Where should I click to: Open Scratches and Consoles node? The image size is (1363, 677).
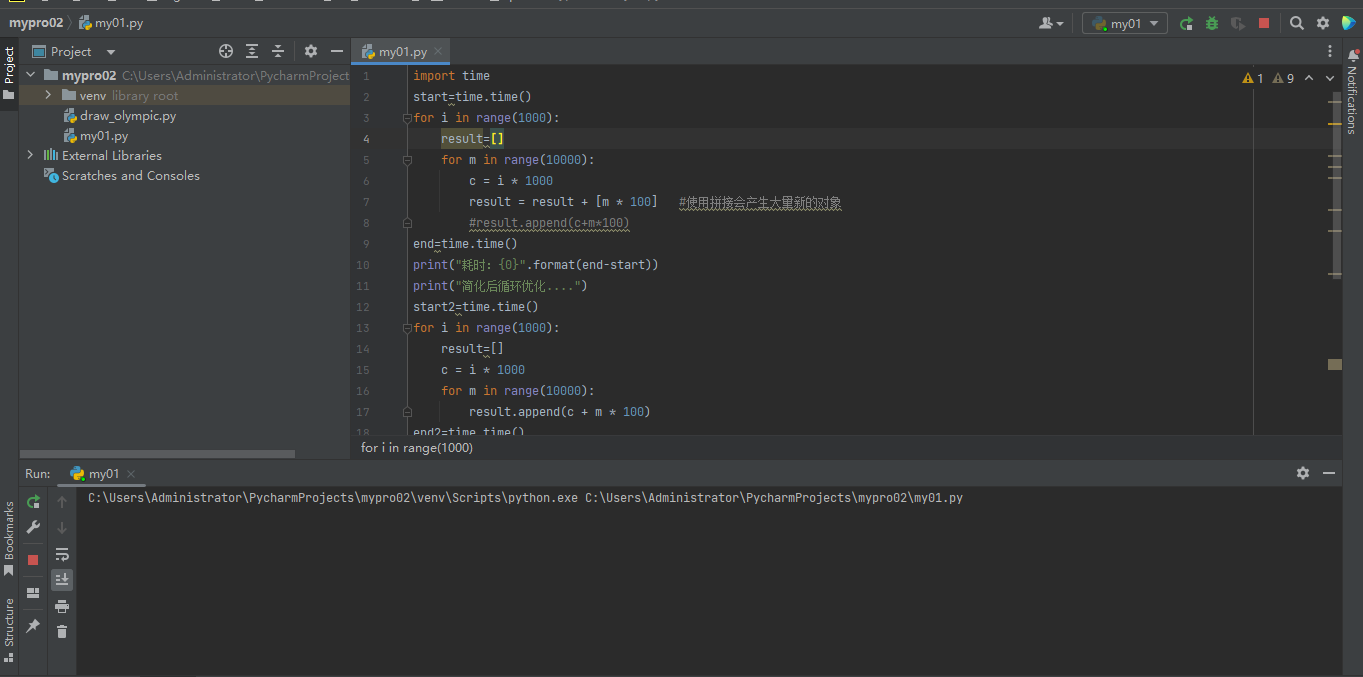(122, 175)
